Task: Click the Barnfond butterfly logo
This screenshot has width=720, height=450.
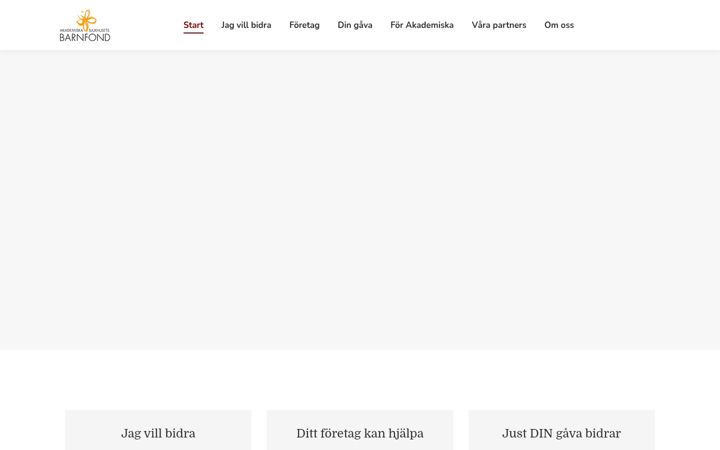Action: coord(85,25)
